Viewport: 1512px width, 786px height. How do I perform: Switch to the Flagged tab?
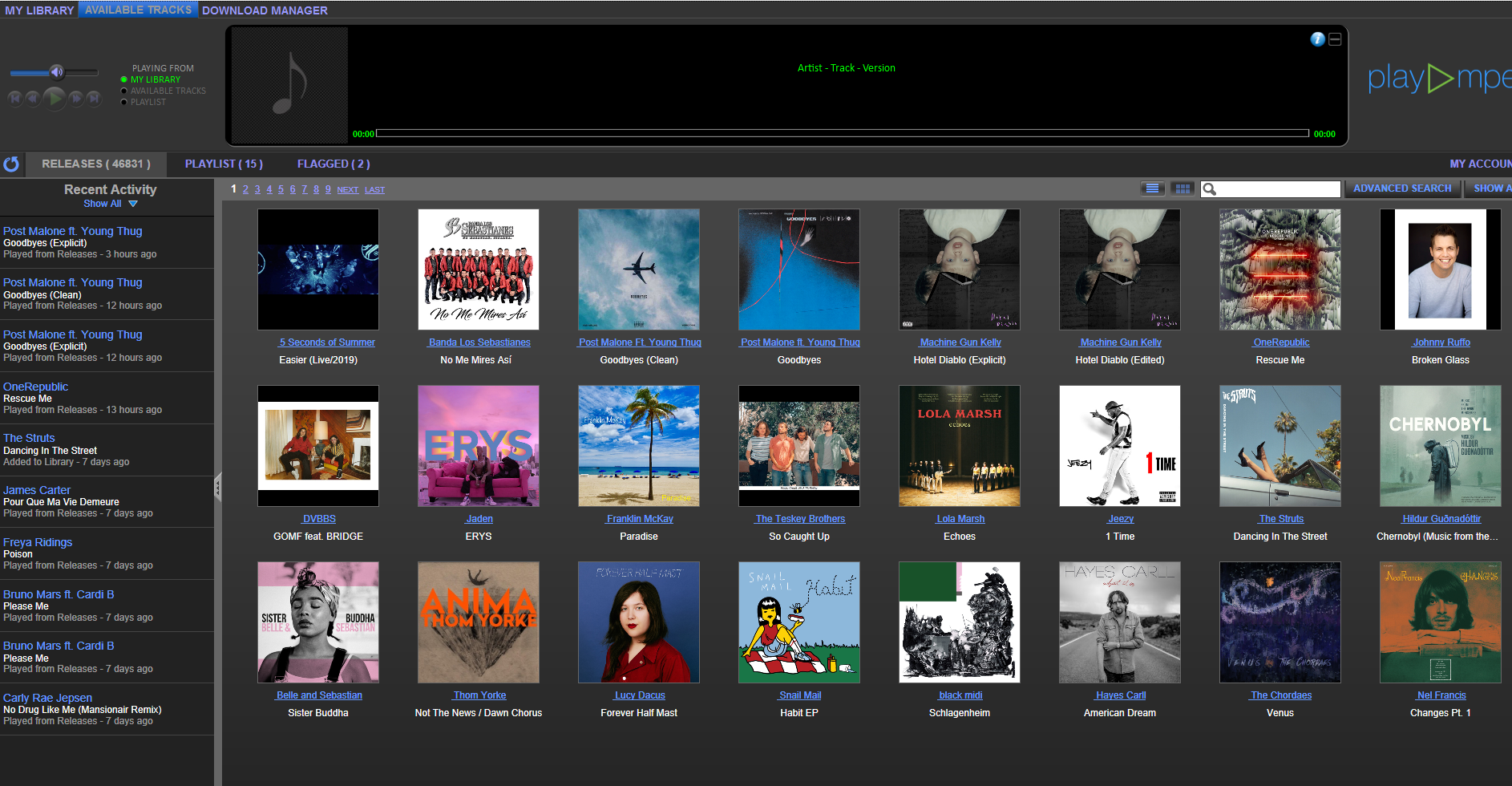coord(334,164)
